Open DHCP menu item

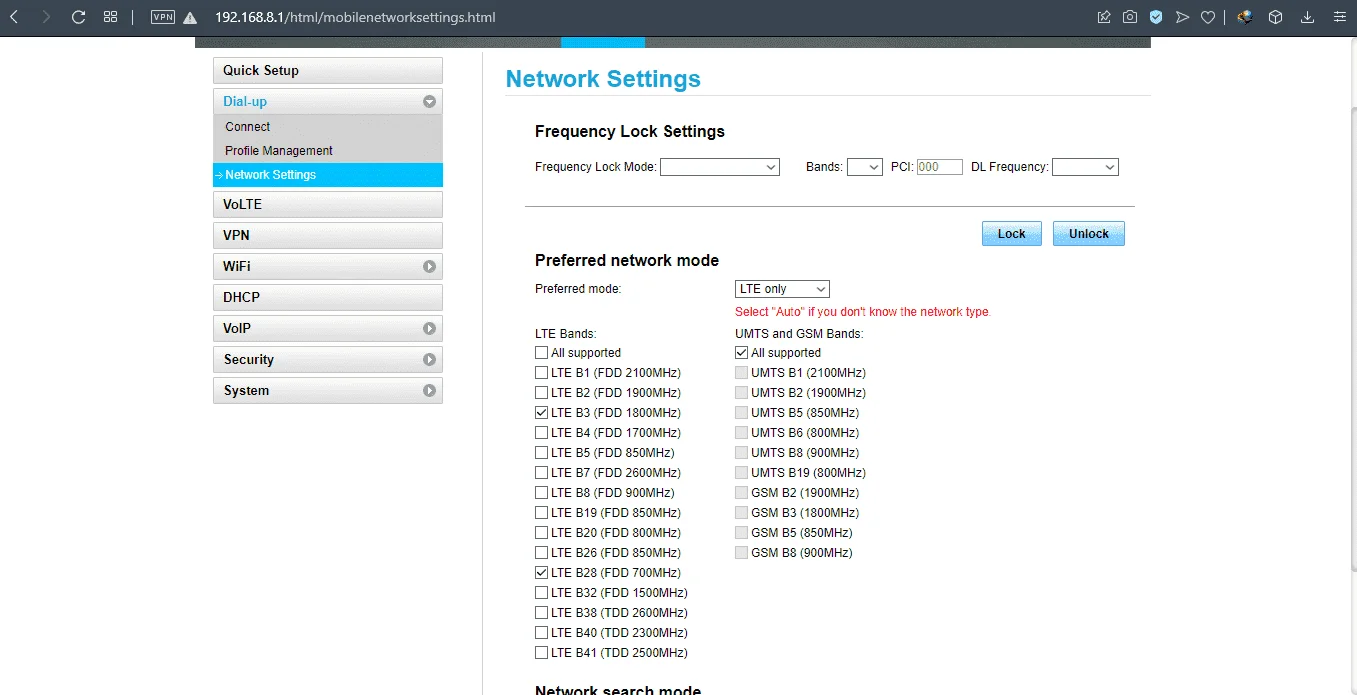point(328,298)
